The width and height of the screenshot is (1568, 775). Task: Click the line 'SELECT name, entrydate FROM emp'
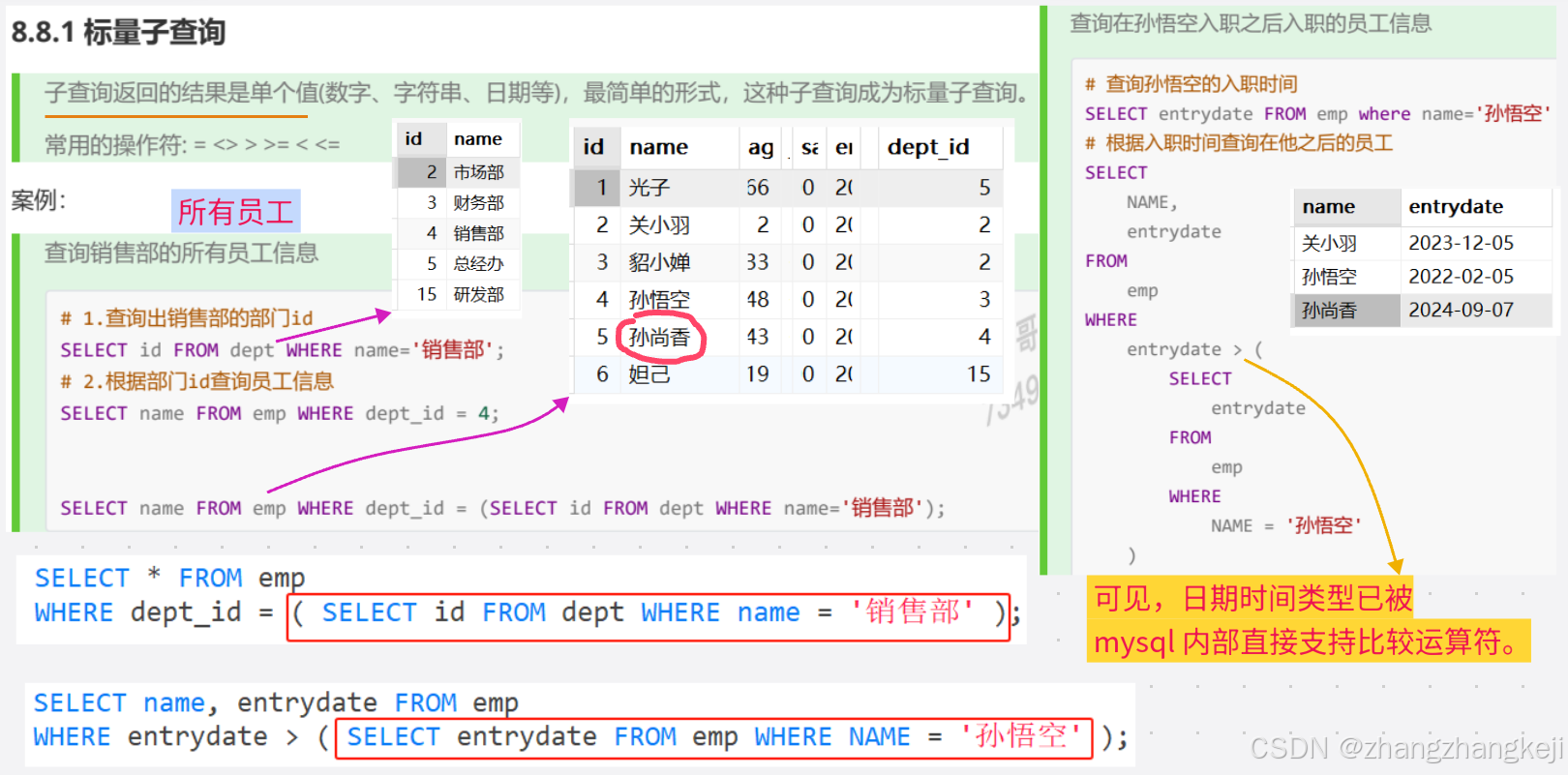[276, 702]
